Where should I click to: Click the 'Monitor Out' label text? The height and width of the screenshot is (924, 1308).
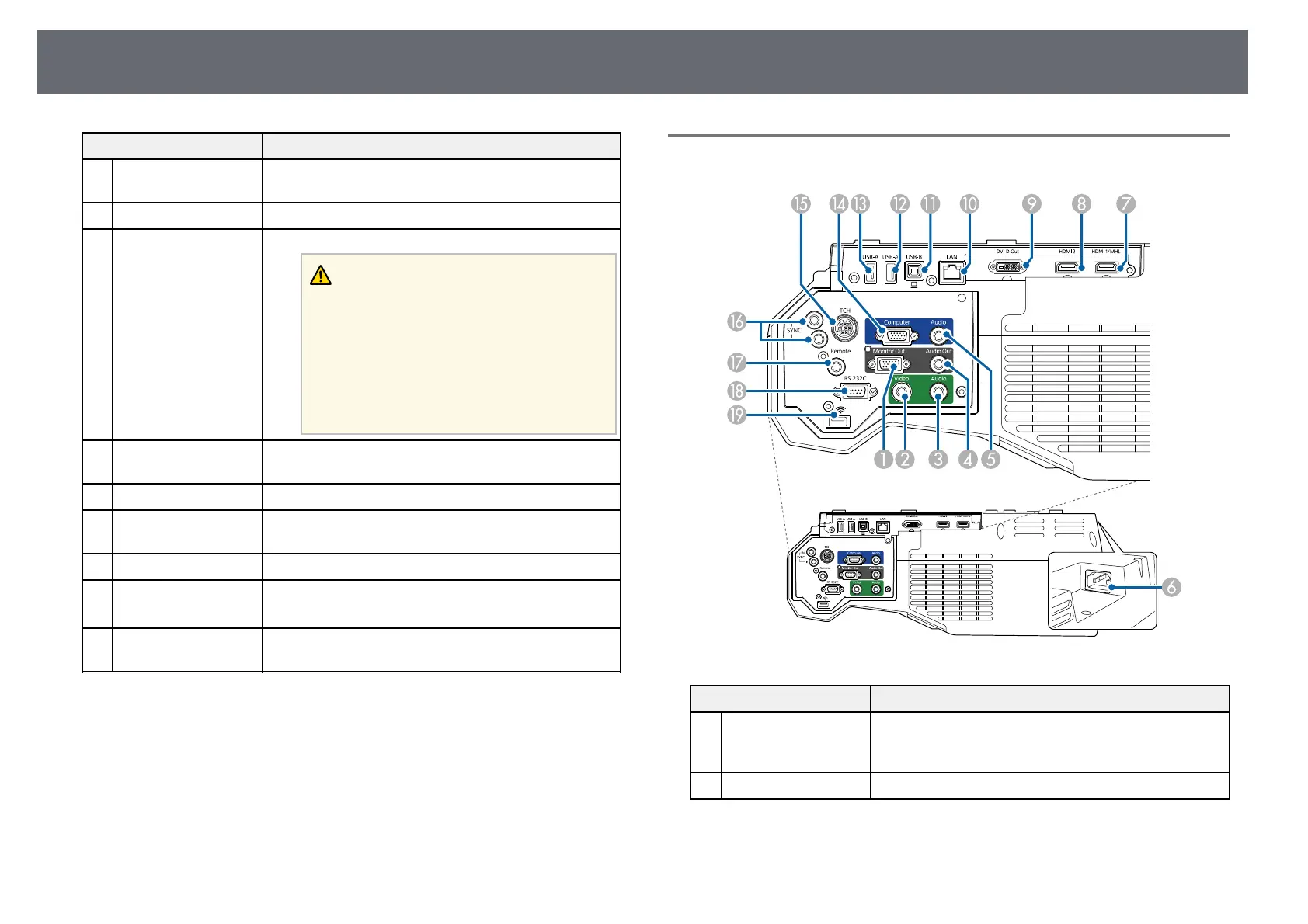point(889,351)
